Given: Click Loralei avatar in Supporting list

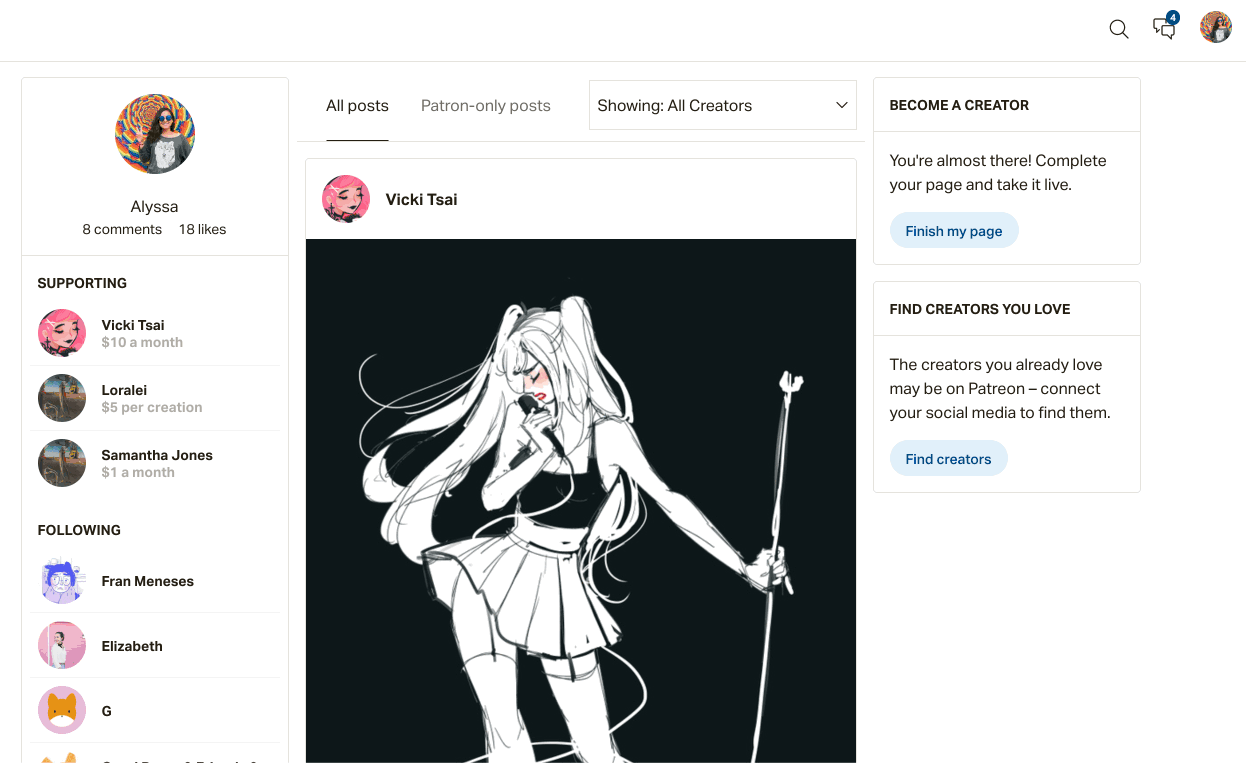Looking at the screenshot, I should click(62, 398).
